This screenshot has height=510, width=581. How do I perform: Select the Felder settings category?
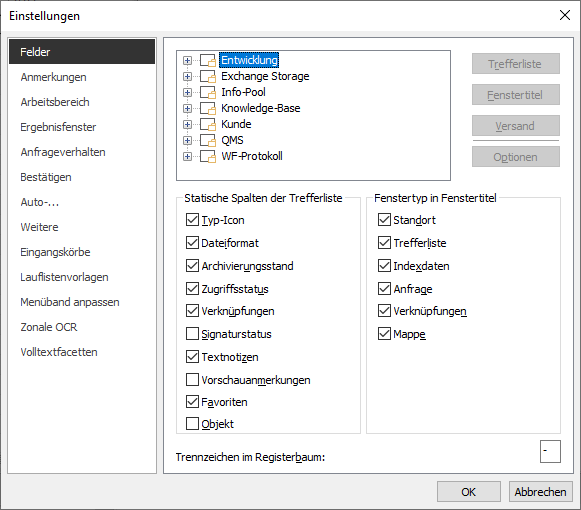82,52
